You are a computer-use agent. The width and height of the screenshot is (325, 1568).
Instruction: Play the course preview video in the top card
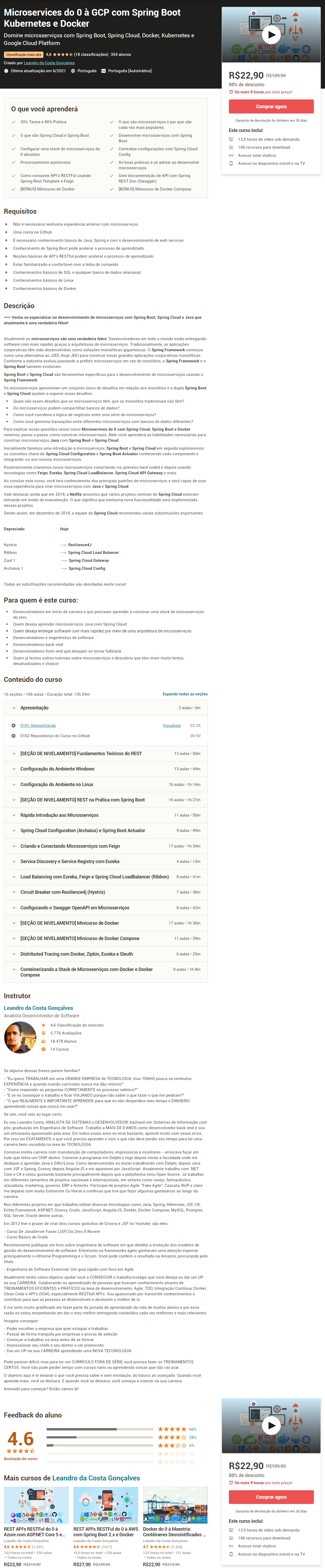click(x=271, y=35)
